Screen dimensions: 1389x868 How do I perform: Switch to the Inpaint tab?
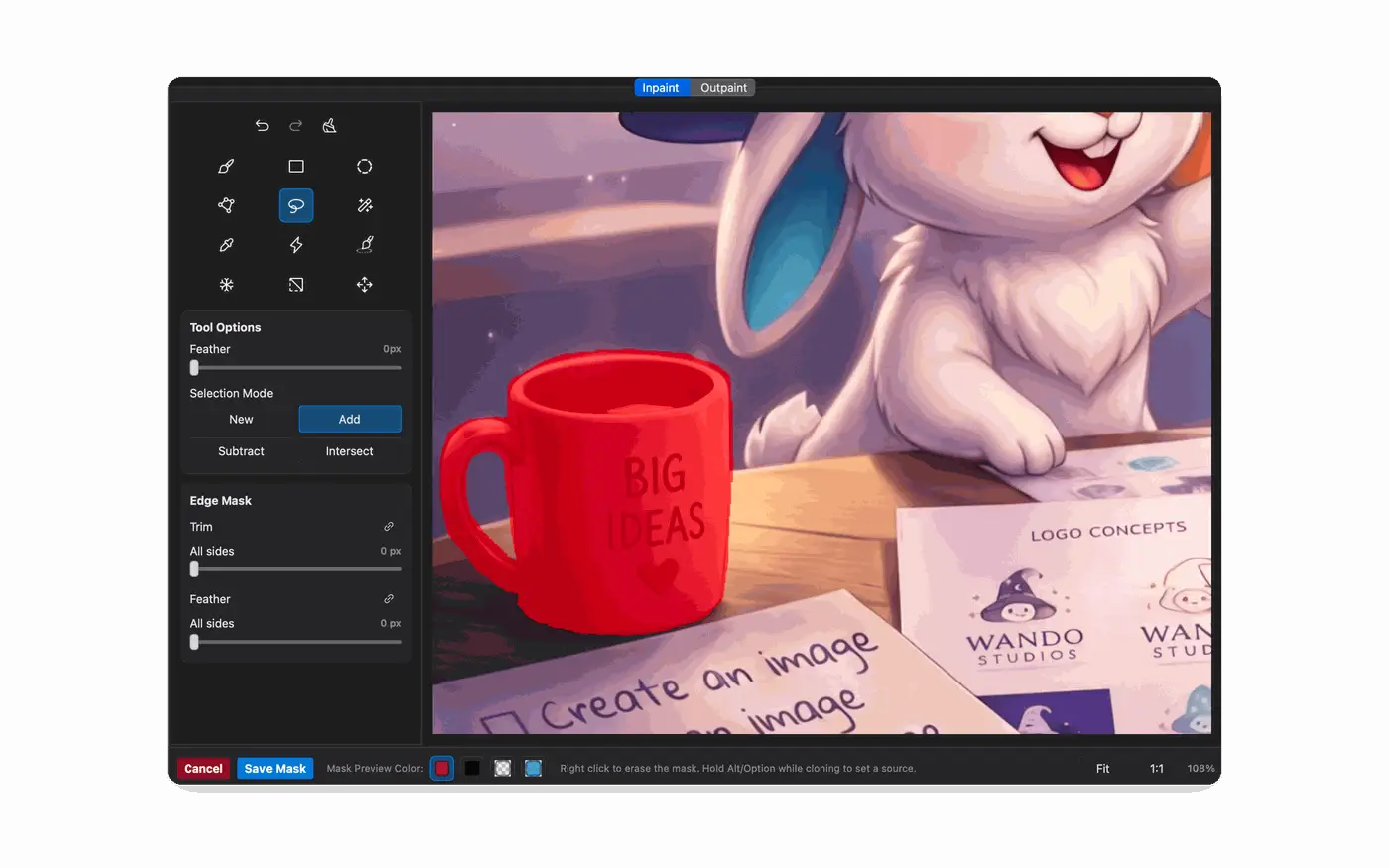pyautogui.click(x=661, y=88)
